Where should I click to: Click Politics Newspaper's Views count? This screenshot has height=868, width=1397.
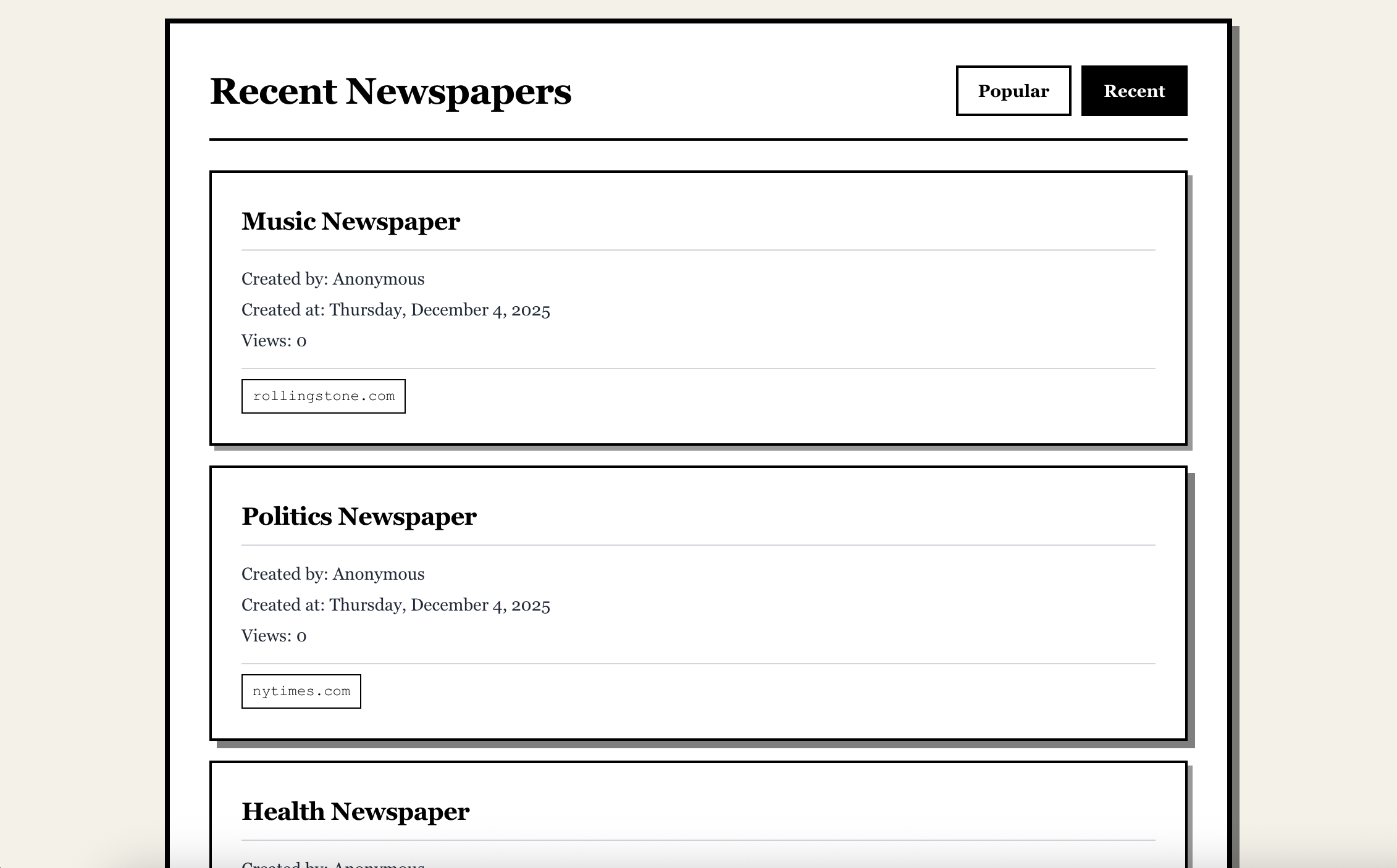[x=274, y=636]
